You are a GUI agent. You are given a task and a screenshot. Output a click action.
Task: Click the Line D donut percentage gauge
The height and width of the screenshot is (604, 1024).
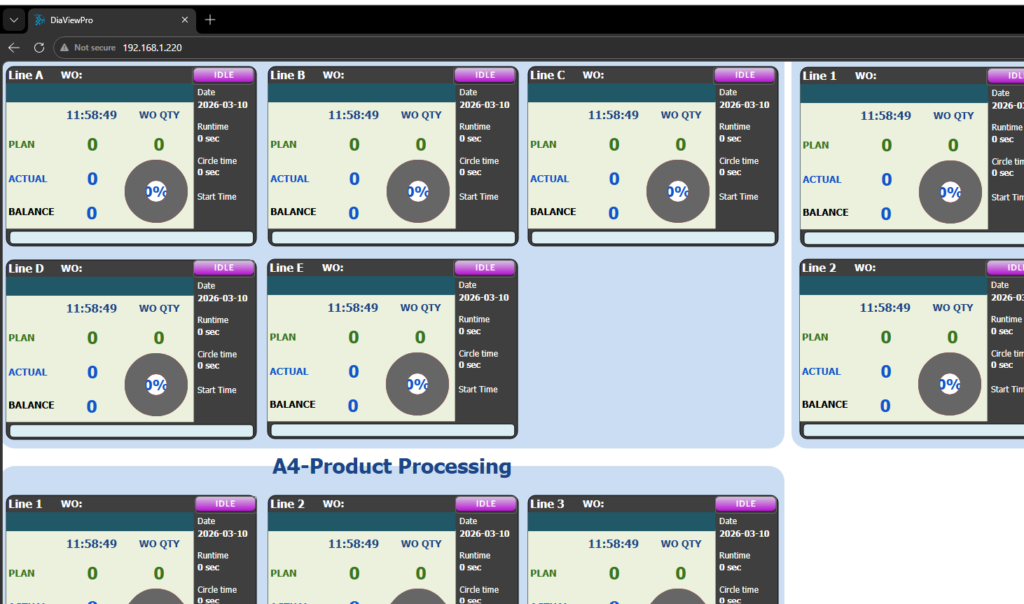pos(156,385)
